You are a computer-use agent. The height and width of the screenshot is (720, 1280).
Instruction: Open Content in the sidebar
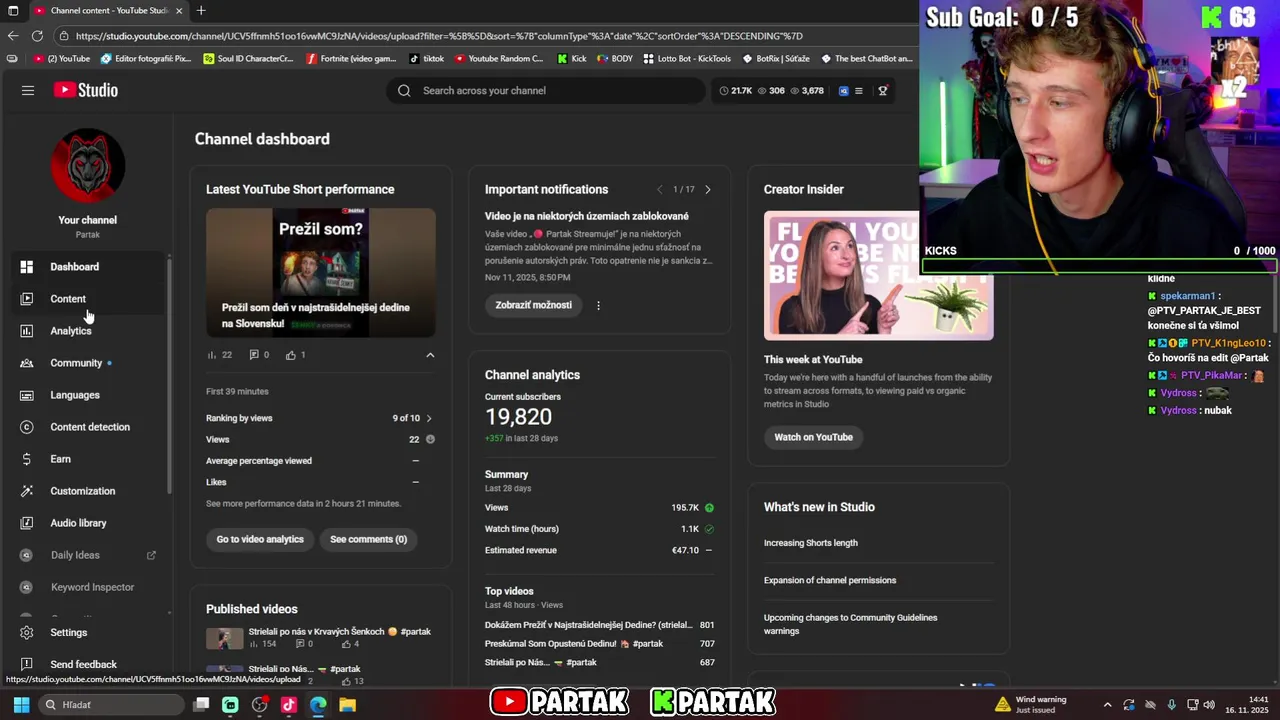click(x=85, y=299)
